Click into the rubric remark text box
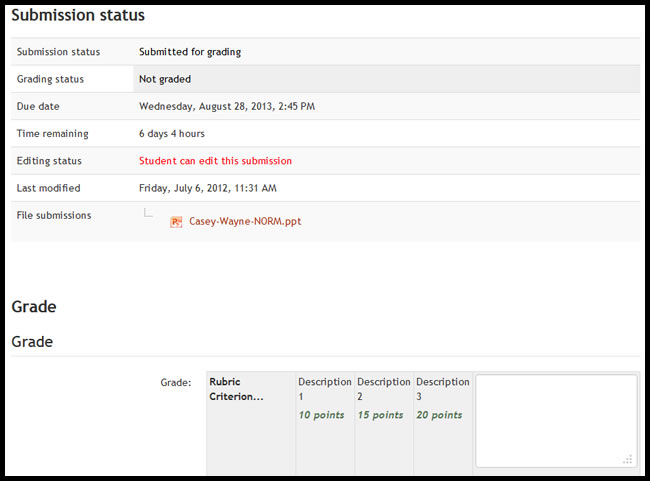 click(556, 421)
